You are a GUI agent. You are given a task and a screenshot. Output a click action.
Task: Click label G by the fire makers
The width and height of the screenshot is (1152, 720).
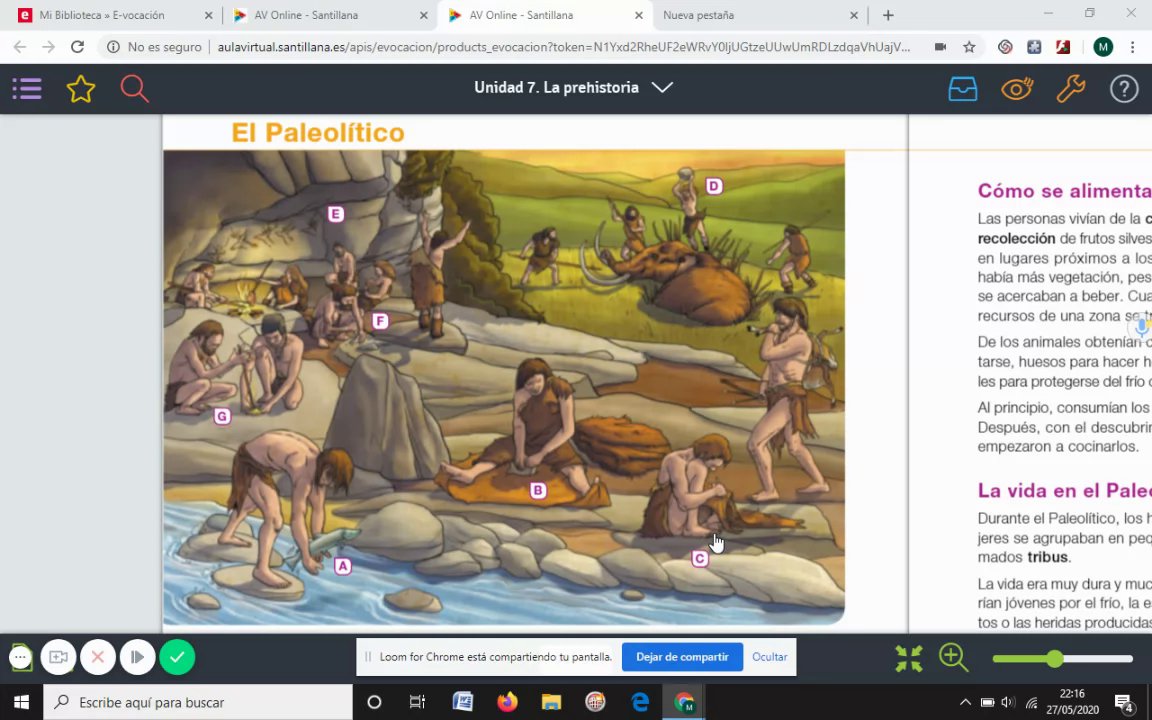pos(222,417)
